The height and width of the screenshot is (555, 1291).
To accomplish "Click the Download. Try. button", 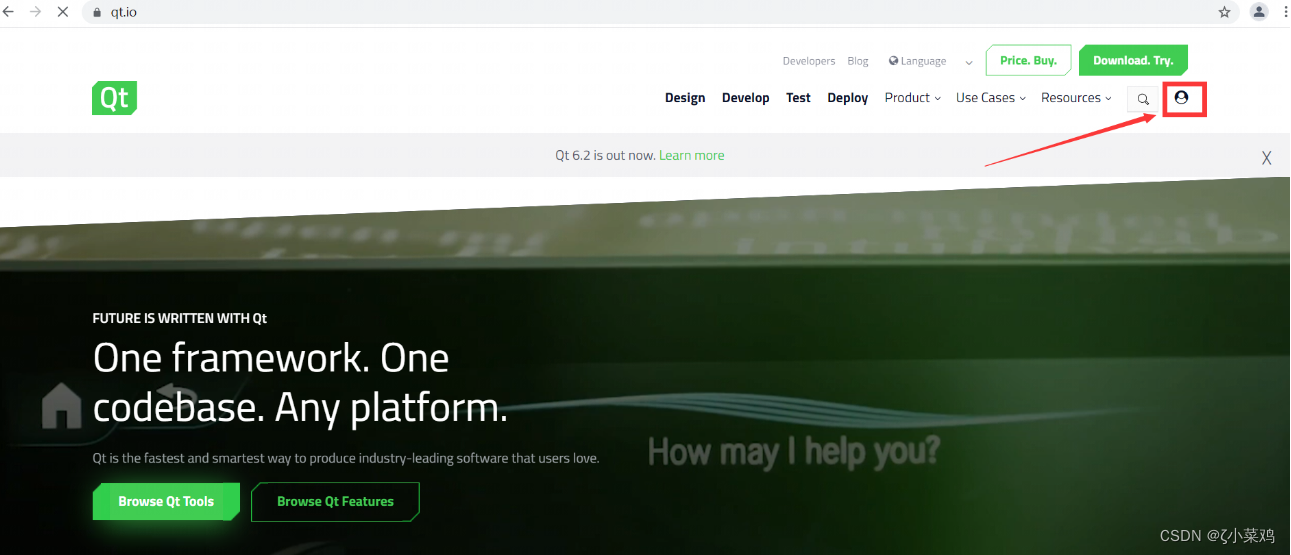I will point(1133,60).
